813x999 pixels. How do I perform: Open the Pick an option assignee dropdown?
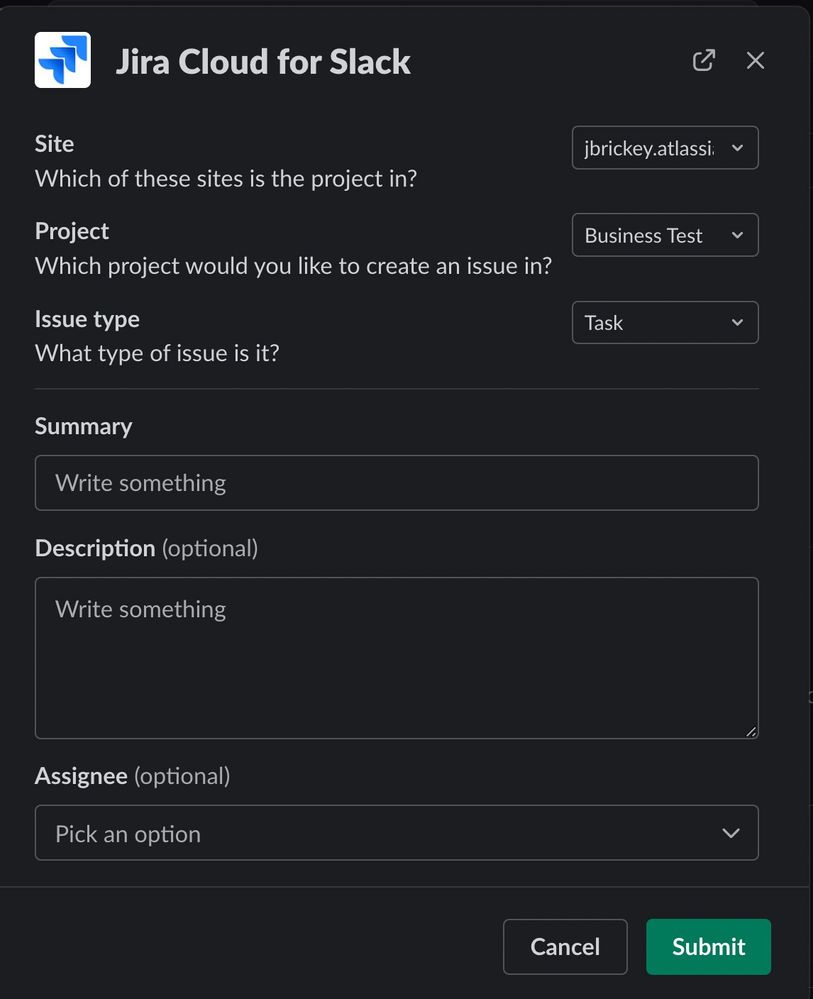[x=396, y=833]
